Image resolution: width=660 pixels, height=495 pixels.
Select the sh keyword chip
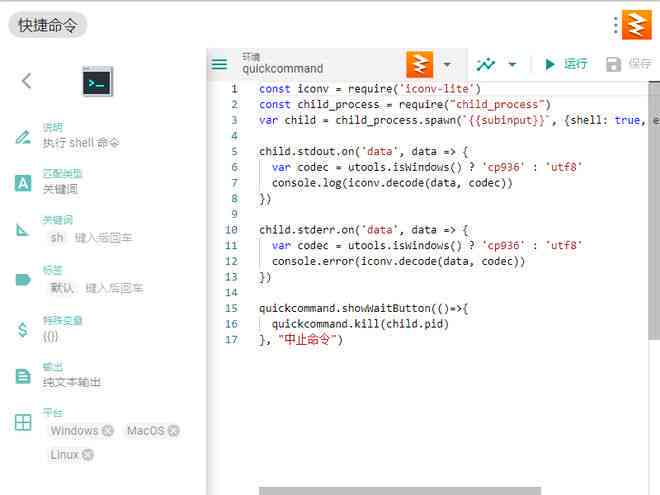tap(57, 238)
